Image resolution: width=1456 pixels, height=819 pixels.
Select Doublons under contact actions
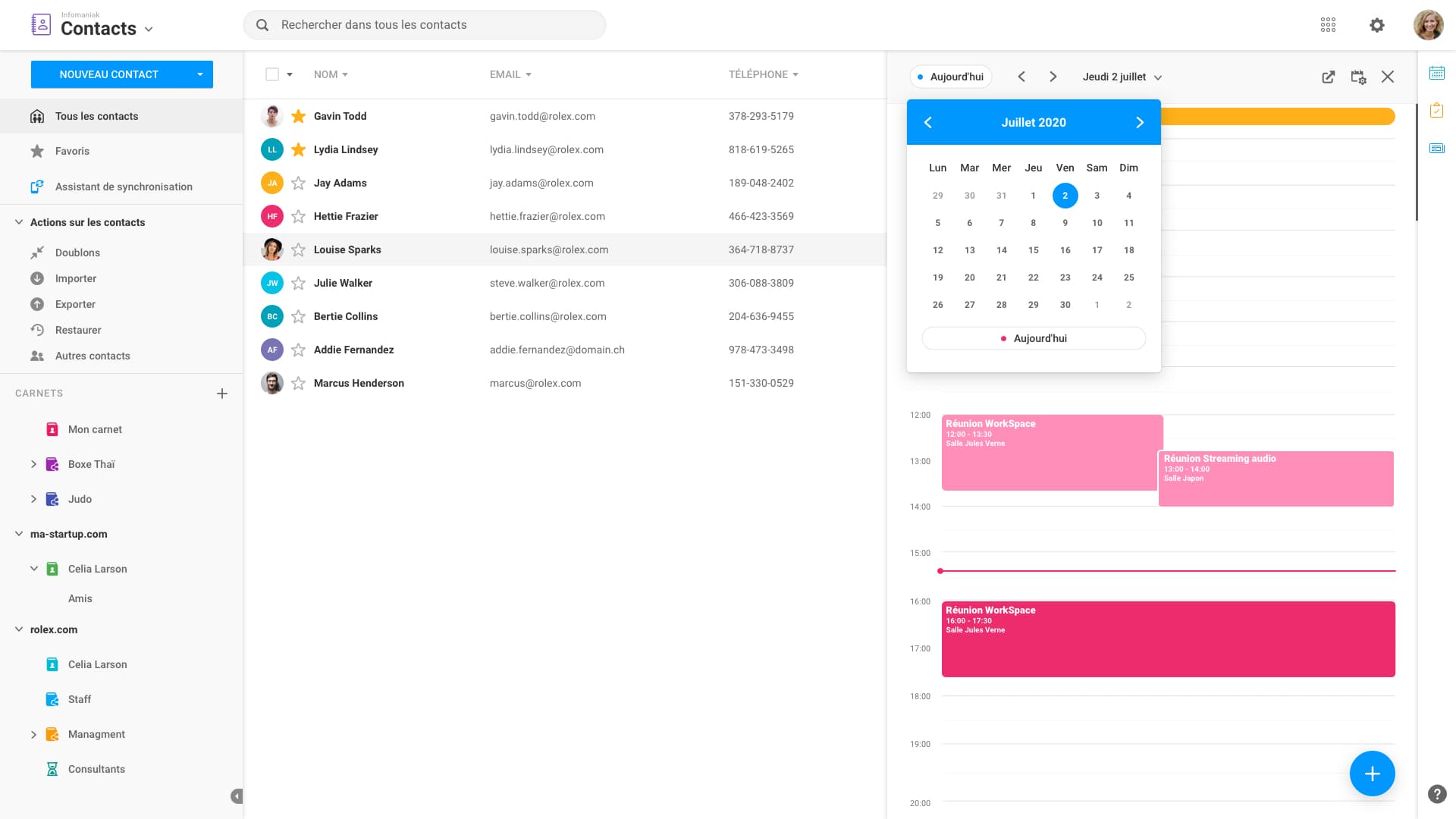(77, 253)
